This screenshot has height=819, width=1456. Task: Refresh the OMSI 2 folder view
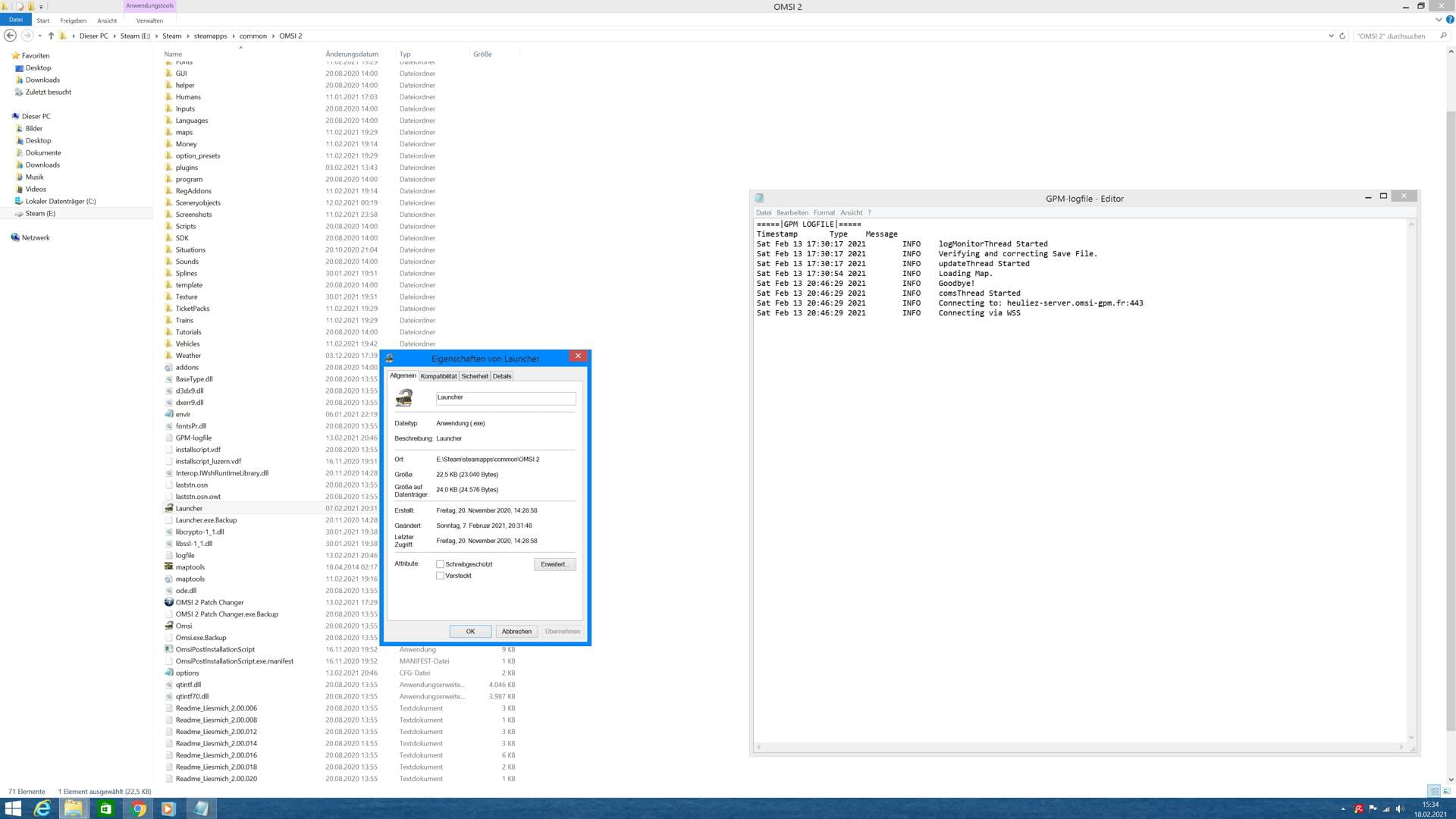(x=1342, y=36)
